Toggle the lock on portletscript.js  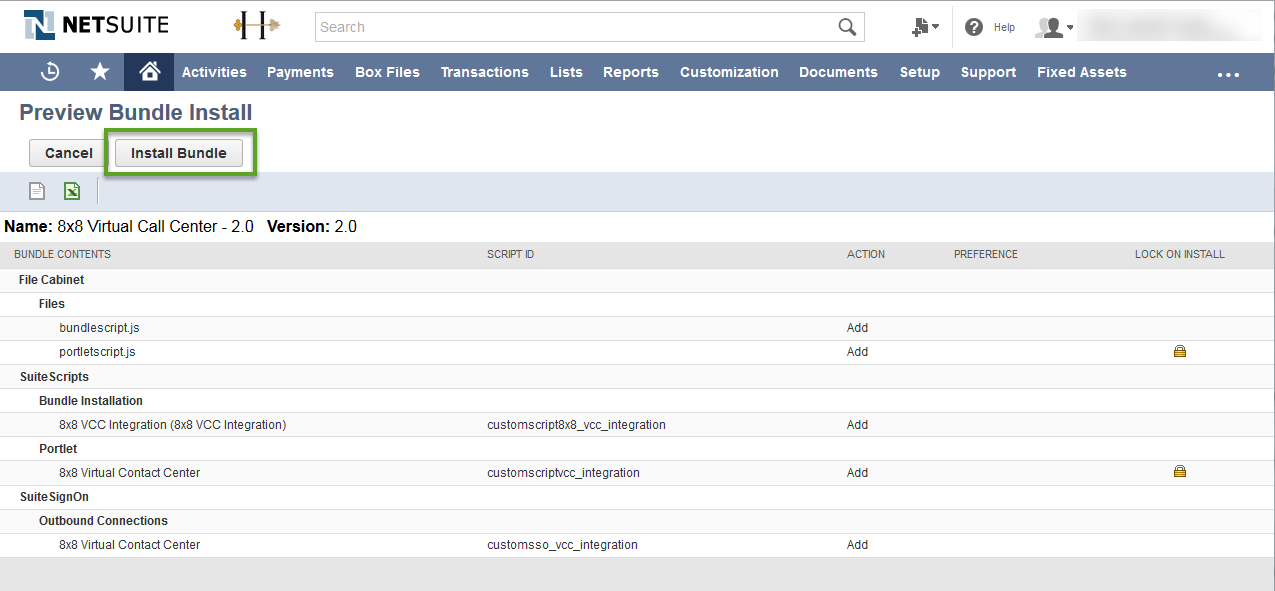point(1179,351)
